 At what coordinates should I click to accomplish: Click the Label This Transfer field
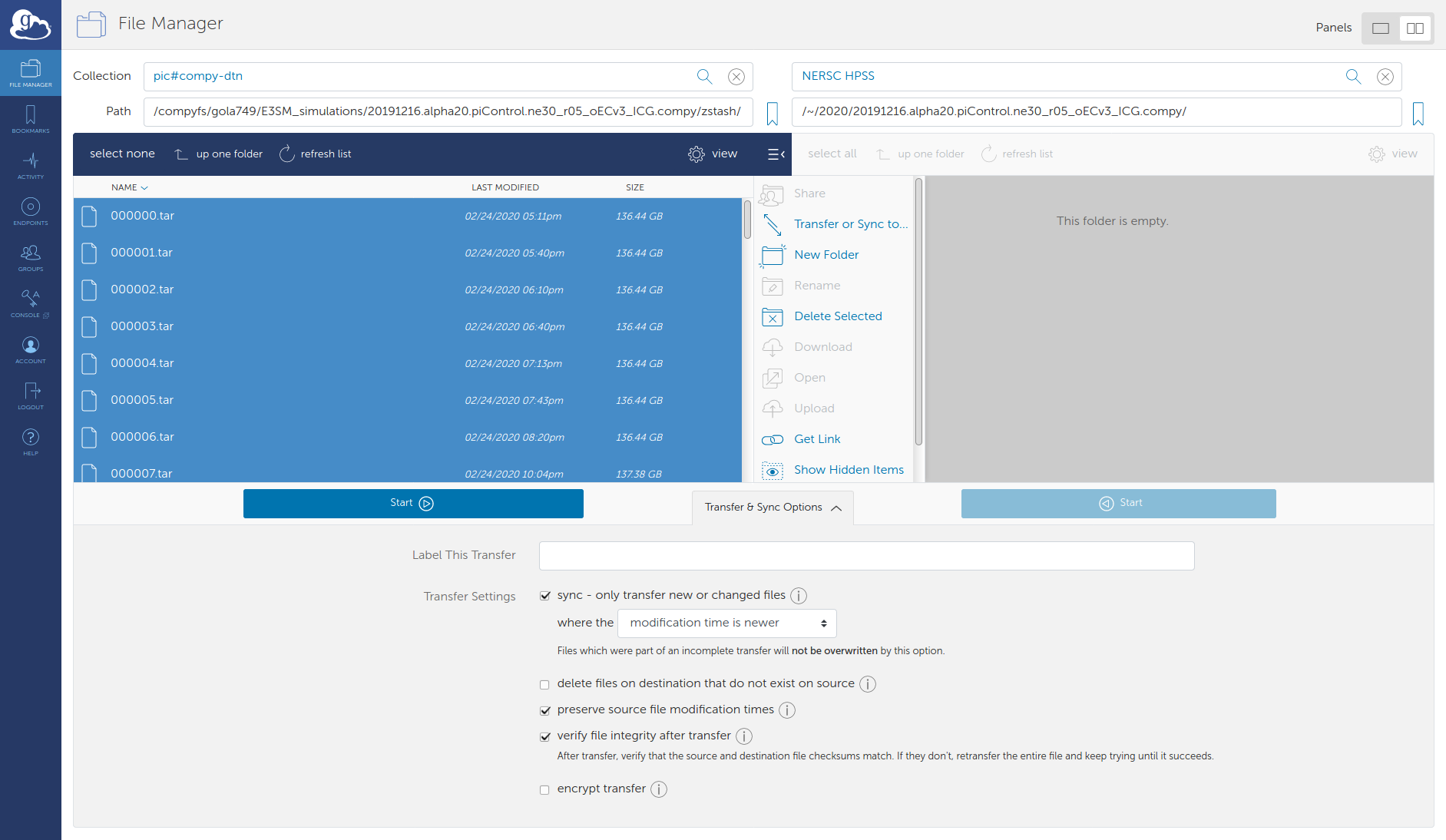tap(866, 556)
